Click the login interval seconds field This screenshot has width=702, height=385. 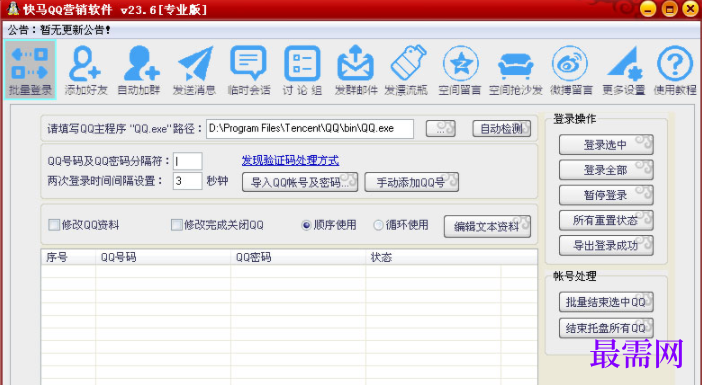pos(188,181)
